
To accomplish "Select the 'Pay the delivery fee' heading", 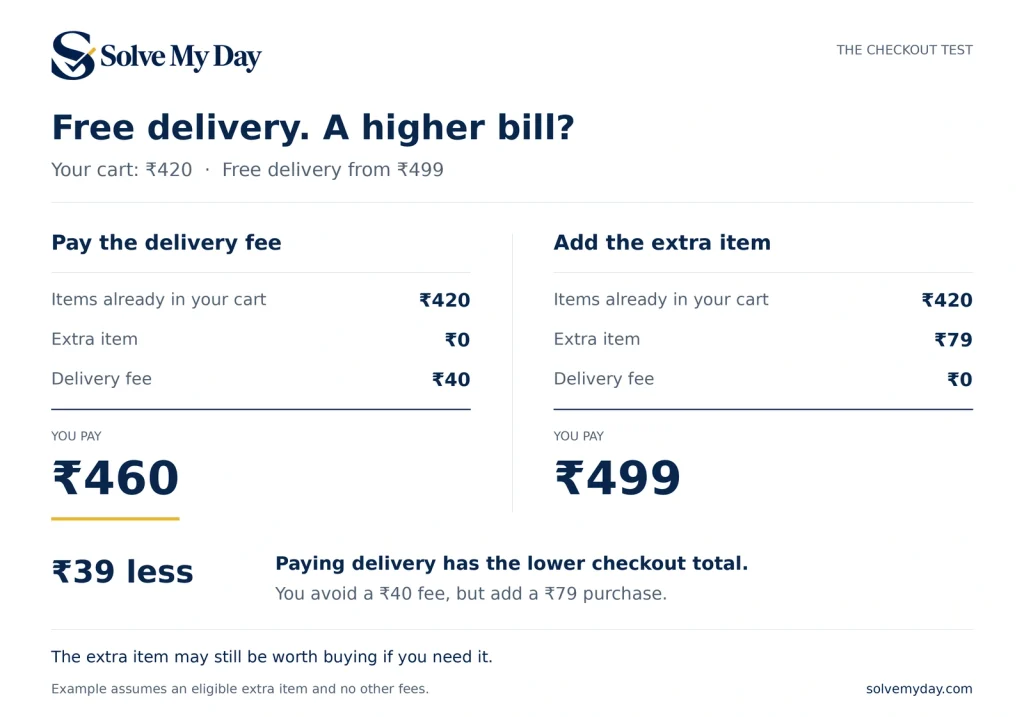I will tap(167, 243).
